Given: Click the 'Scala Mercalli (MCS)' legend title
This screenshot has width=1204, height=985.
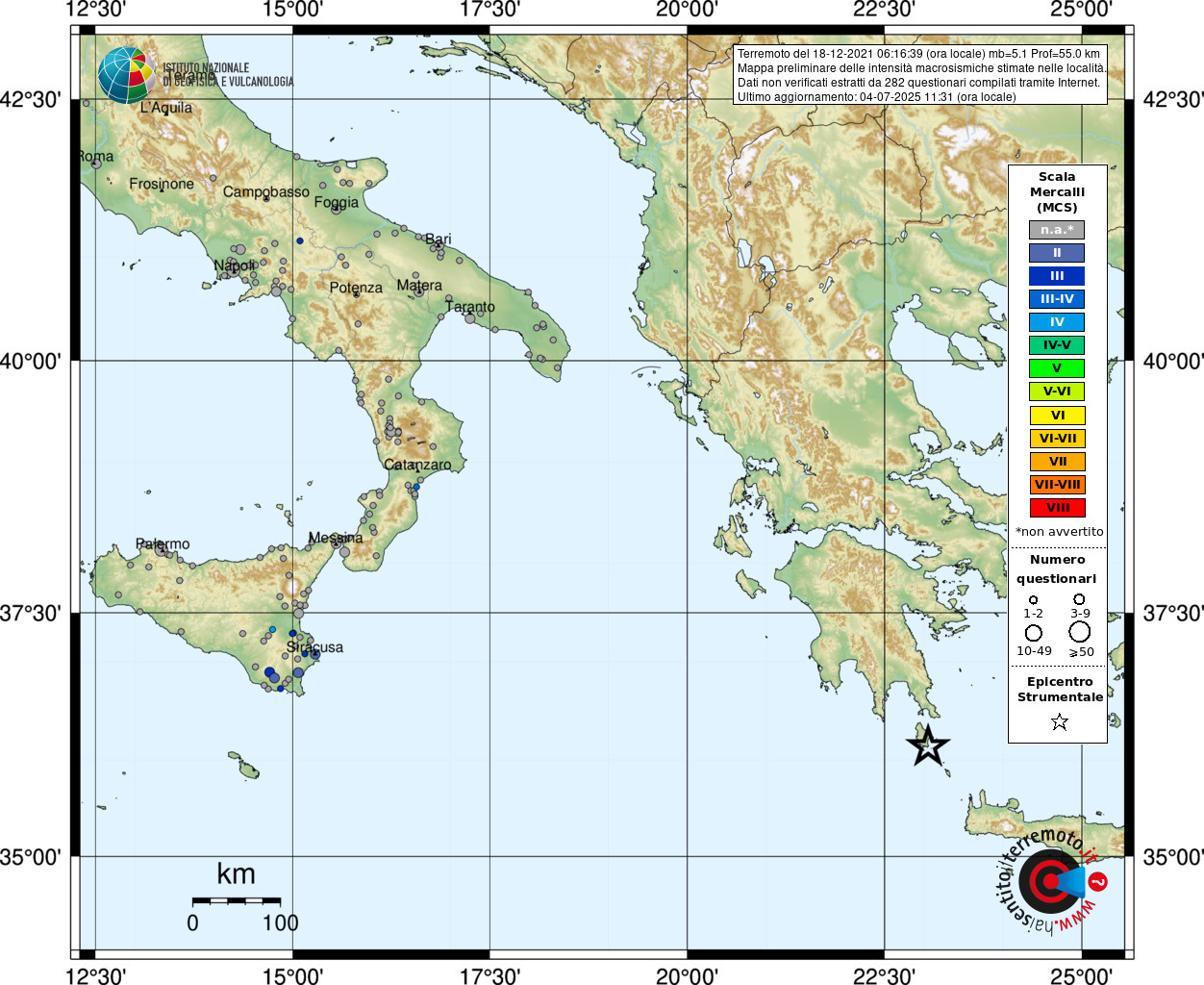Looking at the screenshot, I should coord(1057,192).
